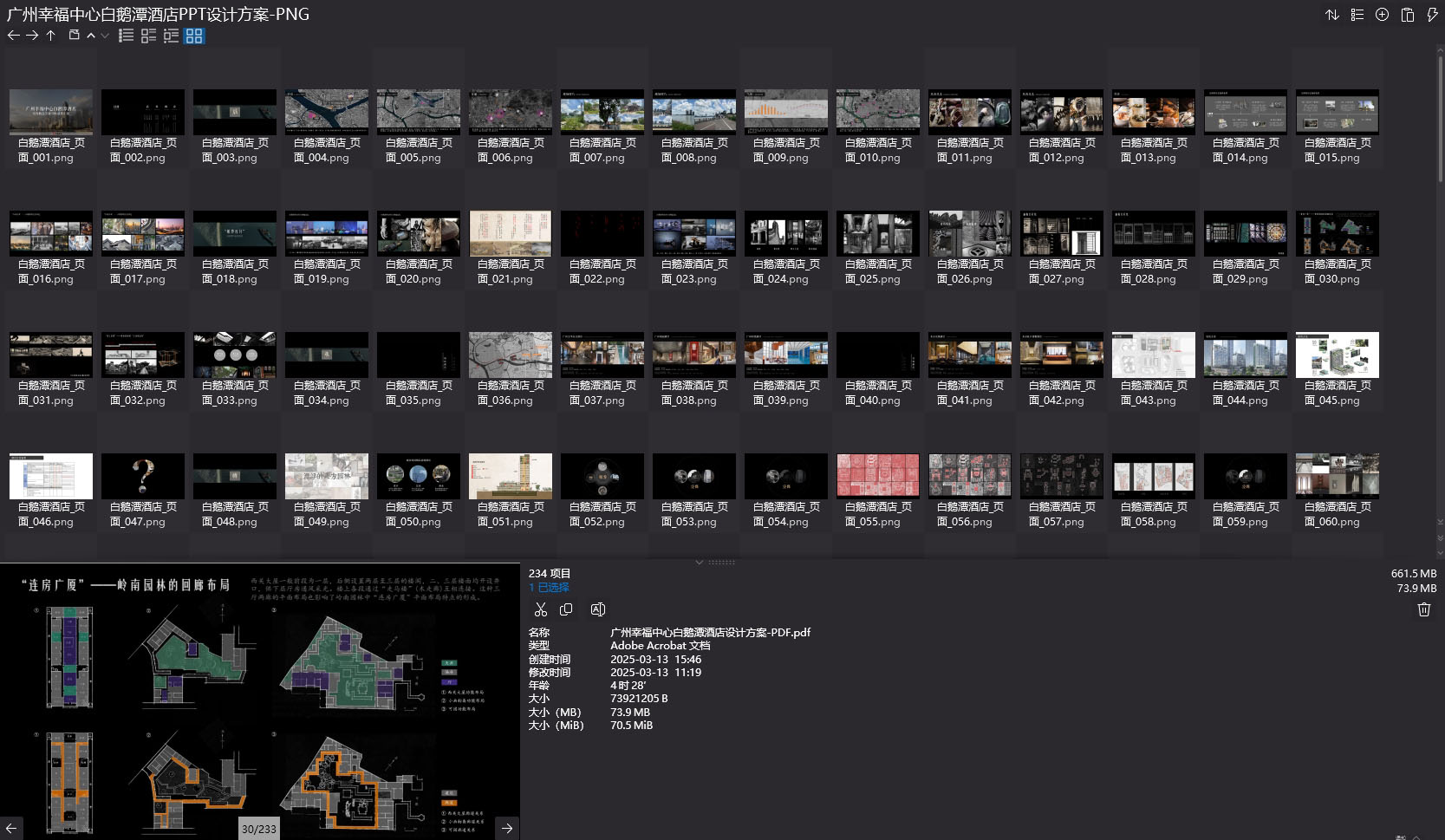Click the up chevron next to folder icon

(91, 36)
